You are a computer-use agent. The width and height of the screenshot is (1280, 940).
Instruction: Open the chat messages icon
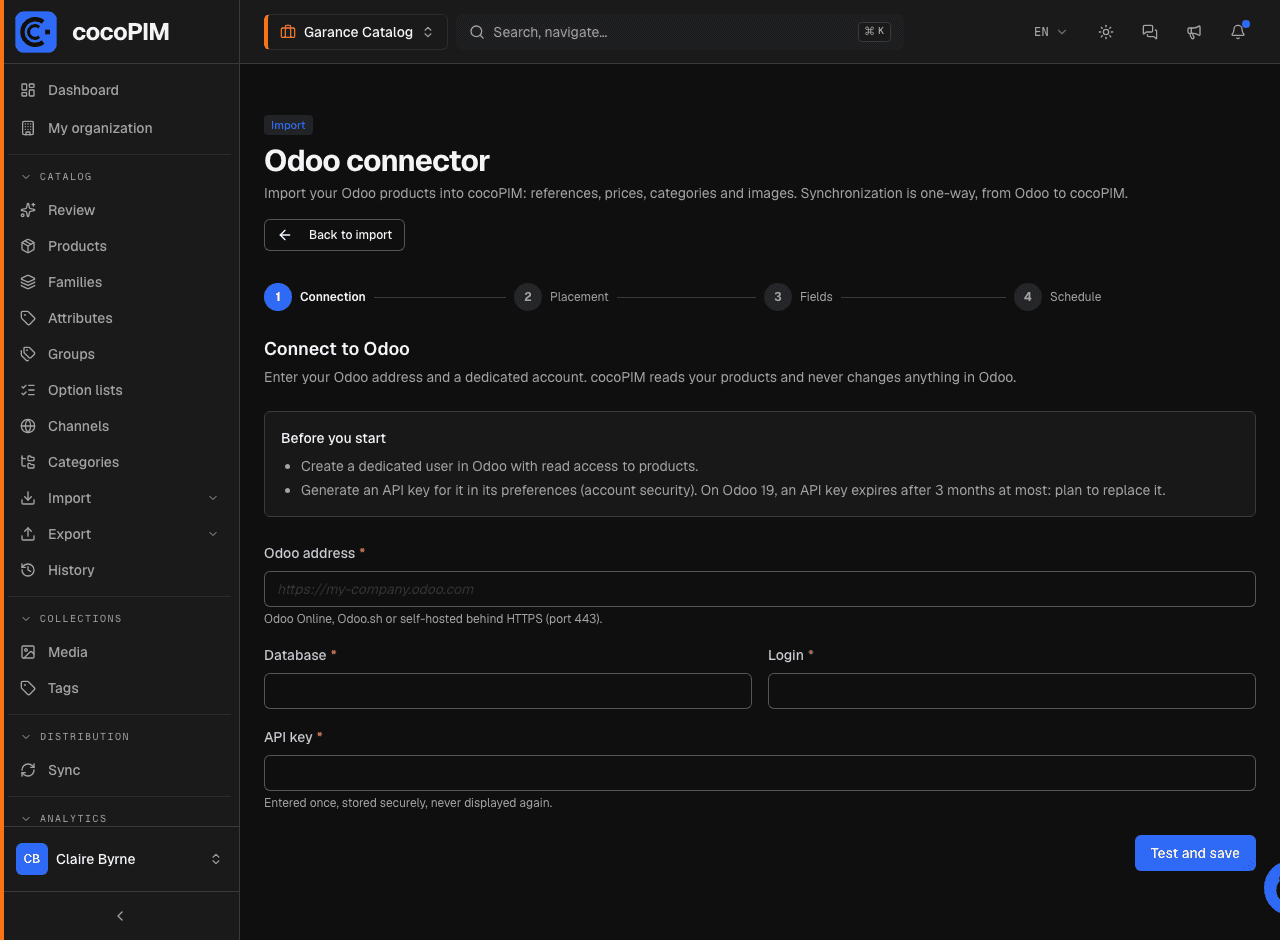click(x=1150, y=32)
